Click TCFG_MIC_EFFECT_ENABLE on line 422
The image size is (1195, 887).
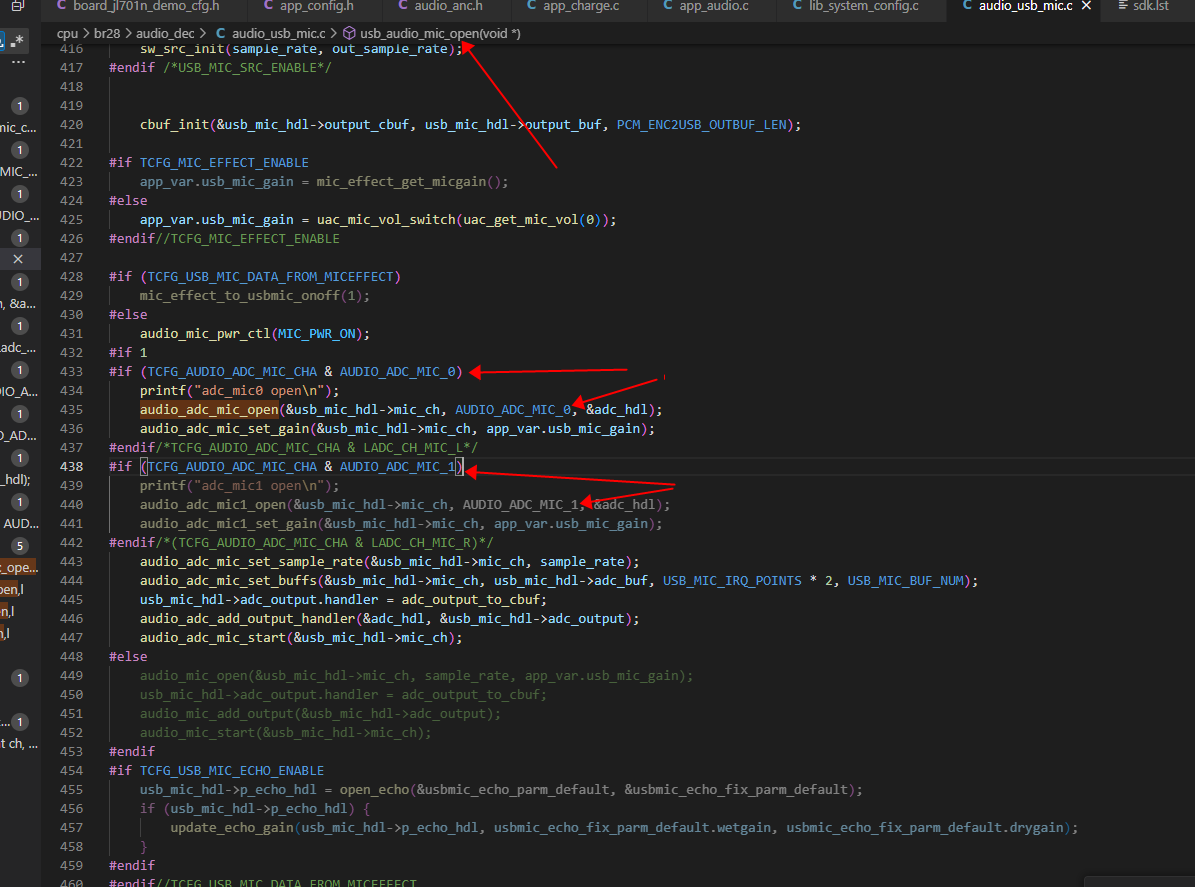click(224, 163)
